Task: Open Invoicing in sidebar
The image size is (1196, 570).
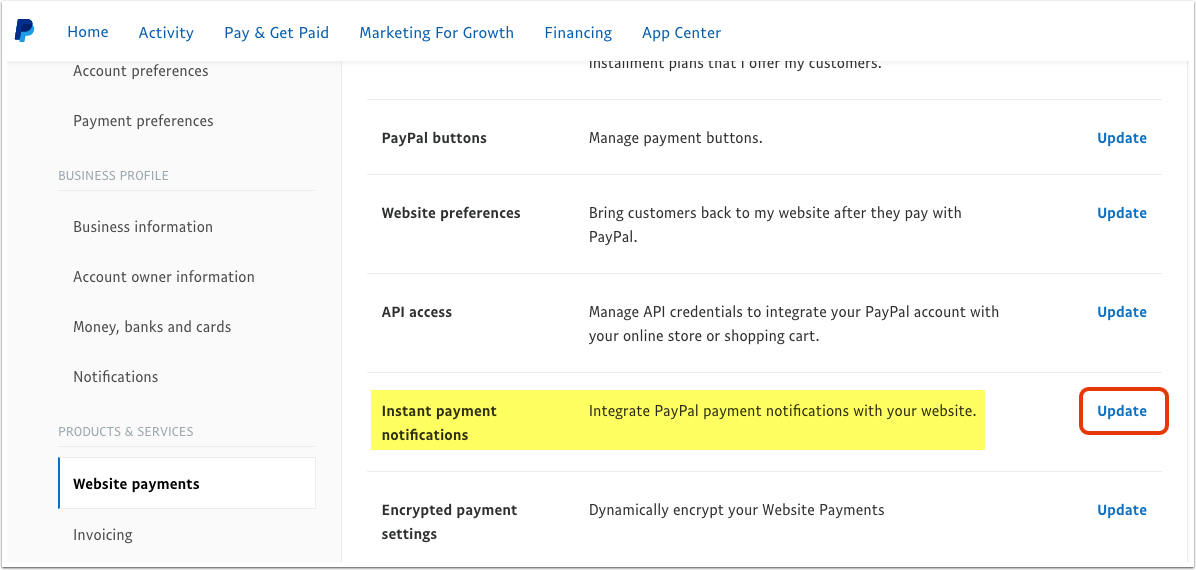Action: [103, 535]
